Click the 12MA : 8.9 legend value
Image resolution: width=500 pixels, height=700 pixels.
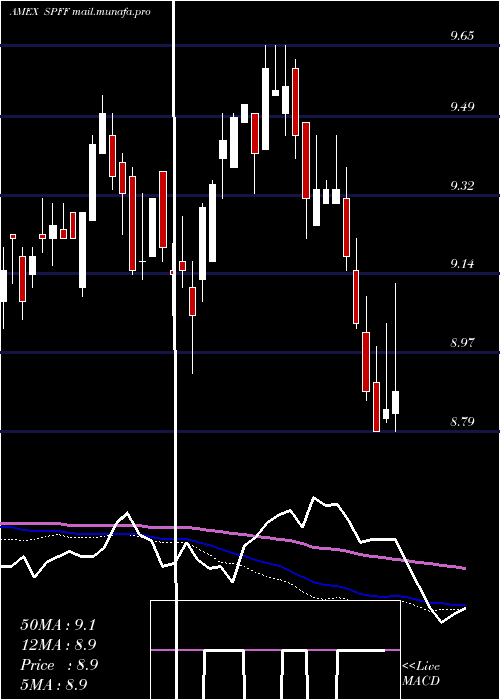pyautogui.click(x=58, y=645)
